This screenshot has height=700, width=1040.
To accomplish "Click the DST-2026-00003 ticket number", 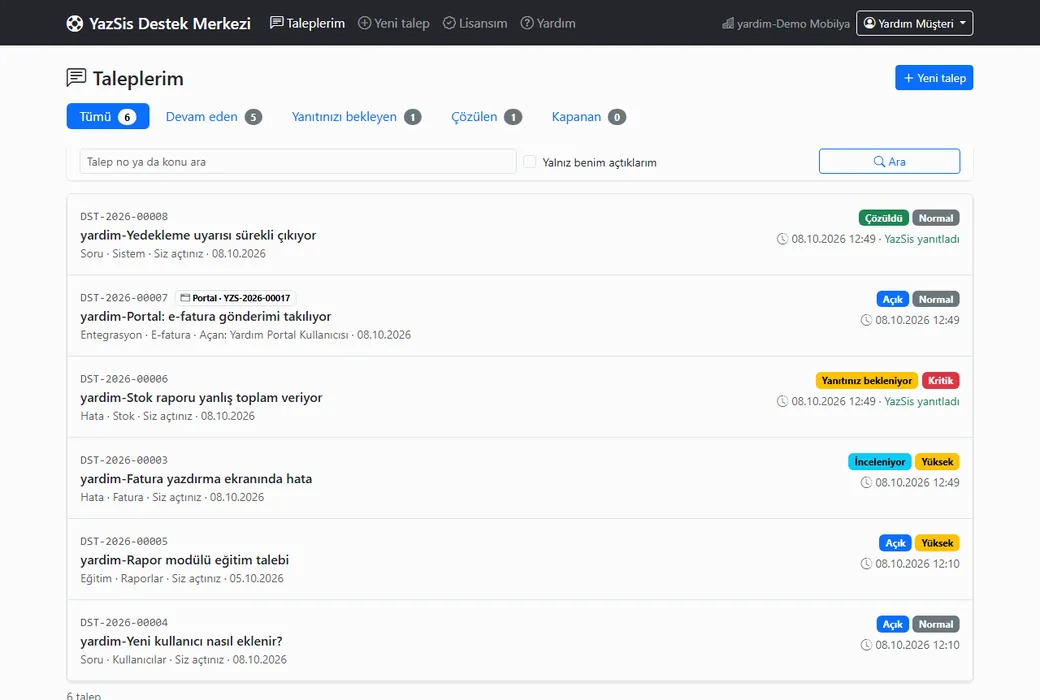I will pos(124,460).
